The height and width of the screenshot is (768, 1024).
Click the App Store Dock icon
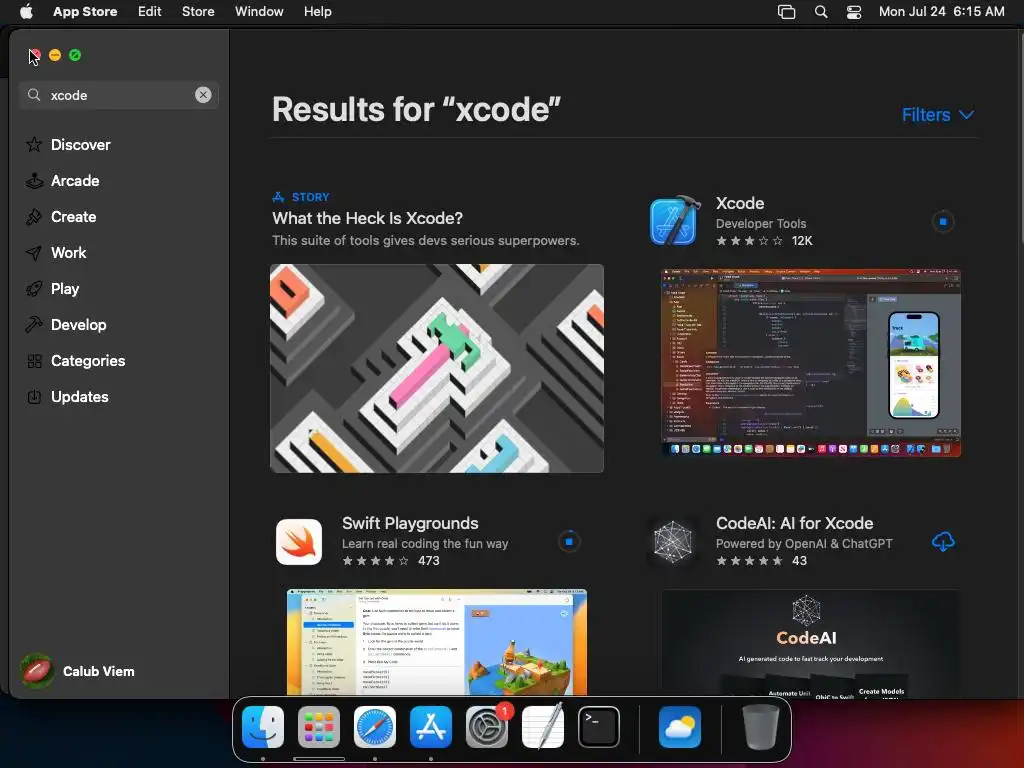[x=431, y=727]
